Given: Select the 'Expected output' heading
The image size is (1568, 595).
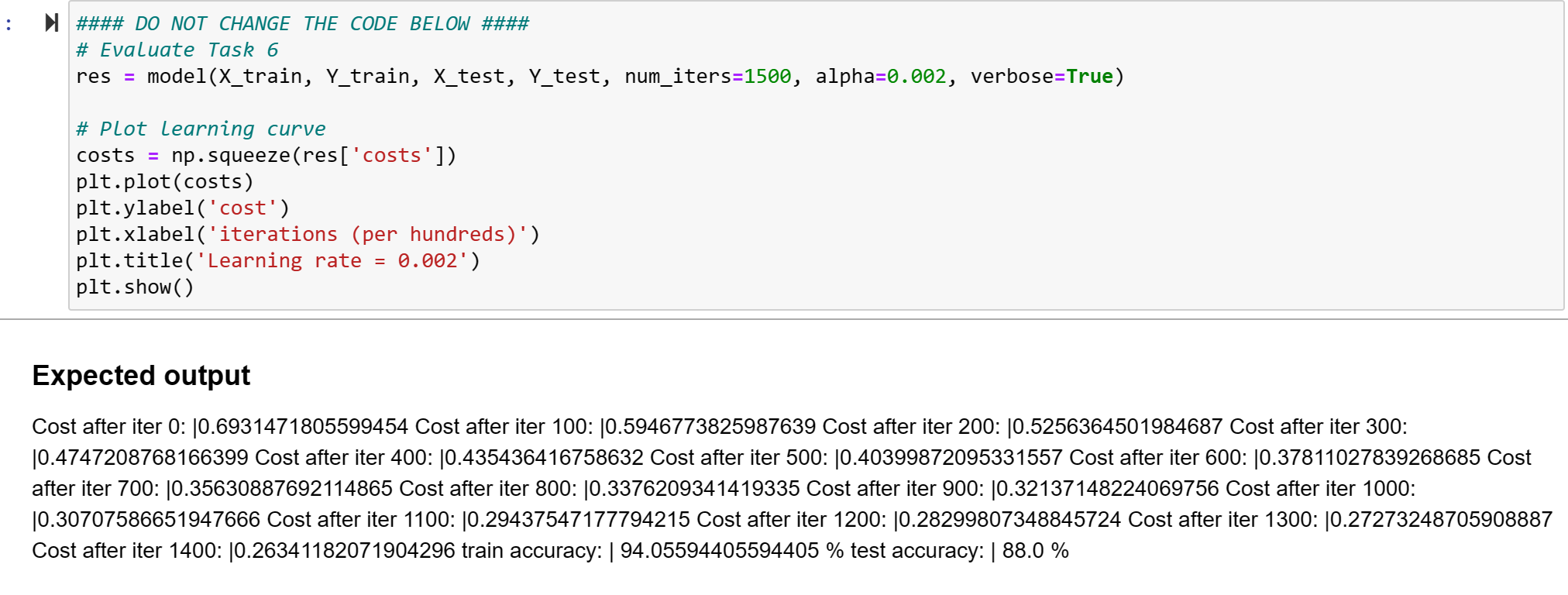Looking at the screenshot, I should tap(139, 376).
